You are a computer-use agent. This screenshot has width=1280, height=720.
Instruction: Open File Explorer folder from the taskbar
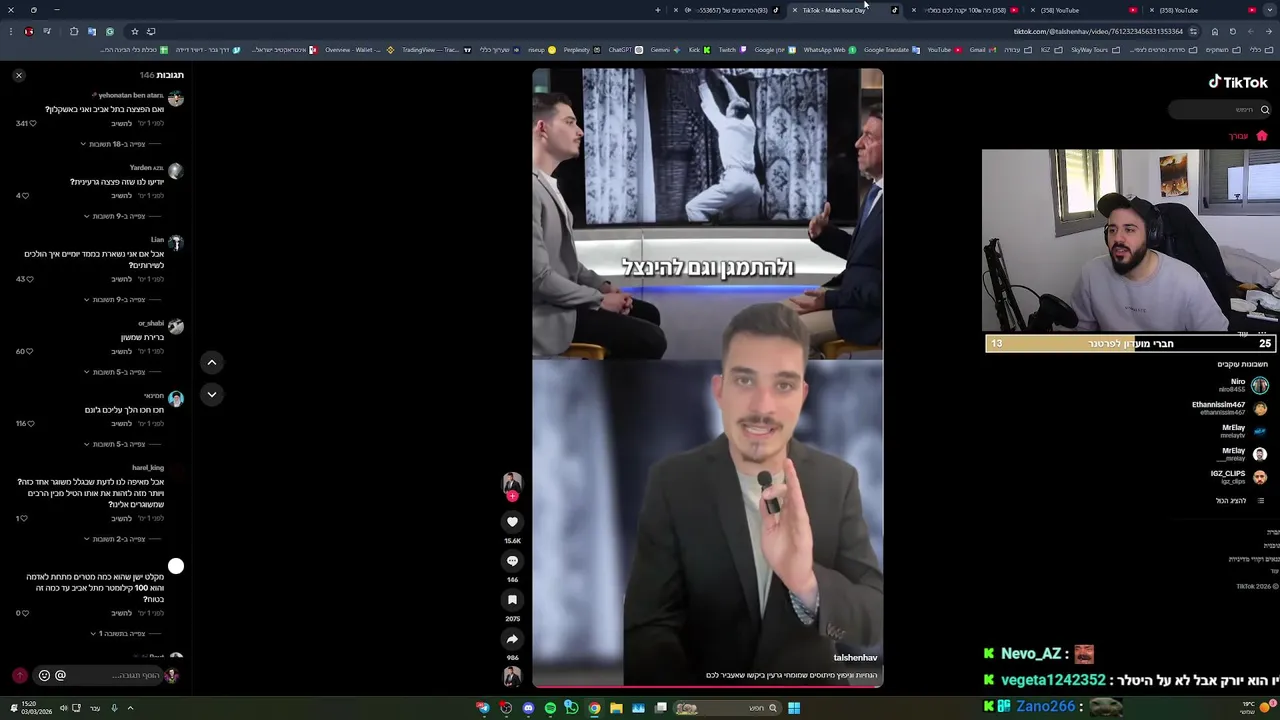tap(616, 708)
